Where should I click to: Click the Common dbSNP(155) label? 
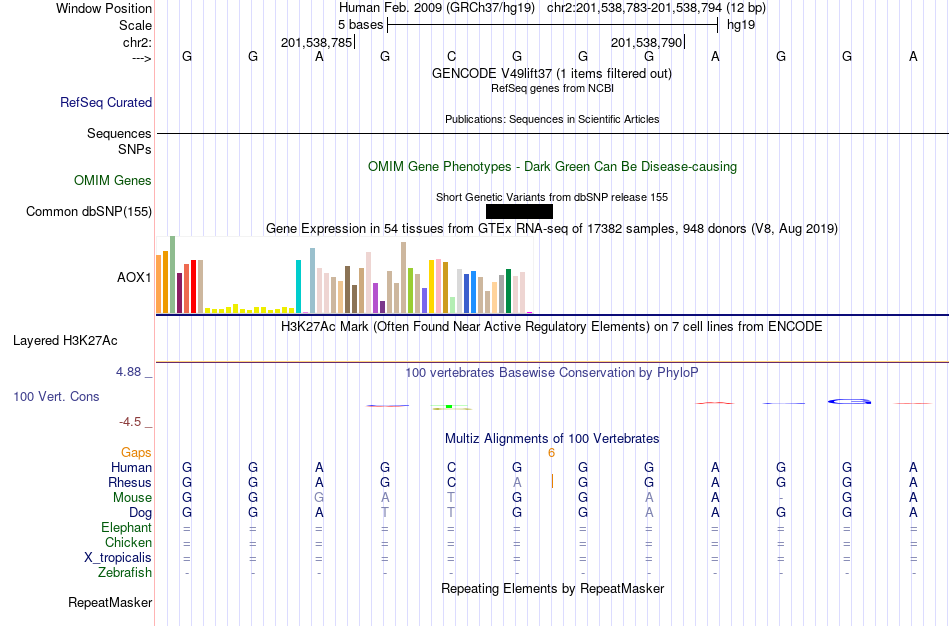88,211
